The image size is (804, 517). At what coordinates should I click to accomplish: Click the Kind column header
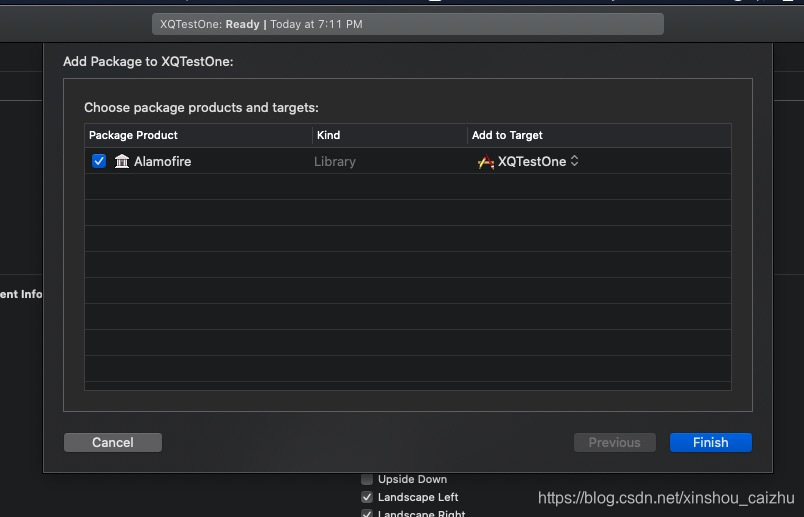click(x=390, y=135)
